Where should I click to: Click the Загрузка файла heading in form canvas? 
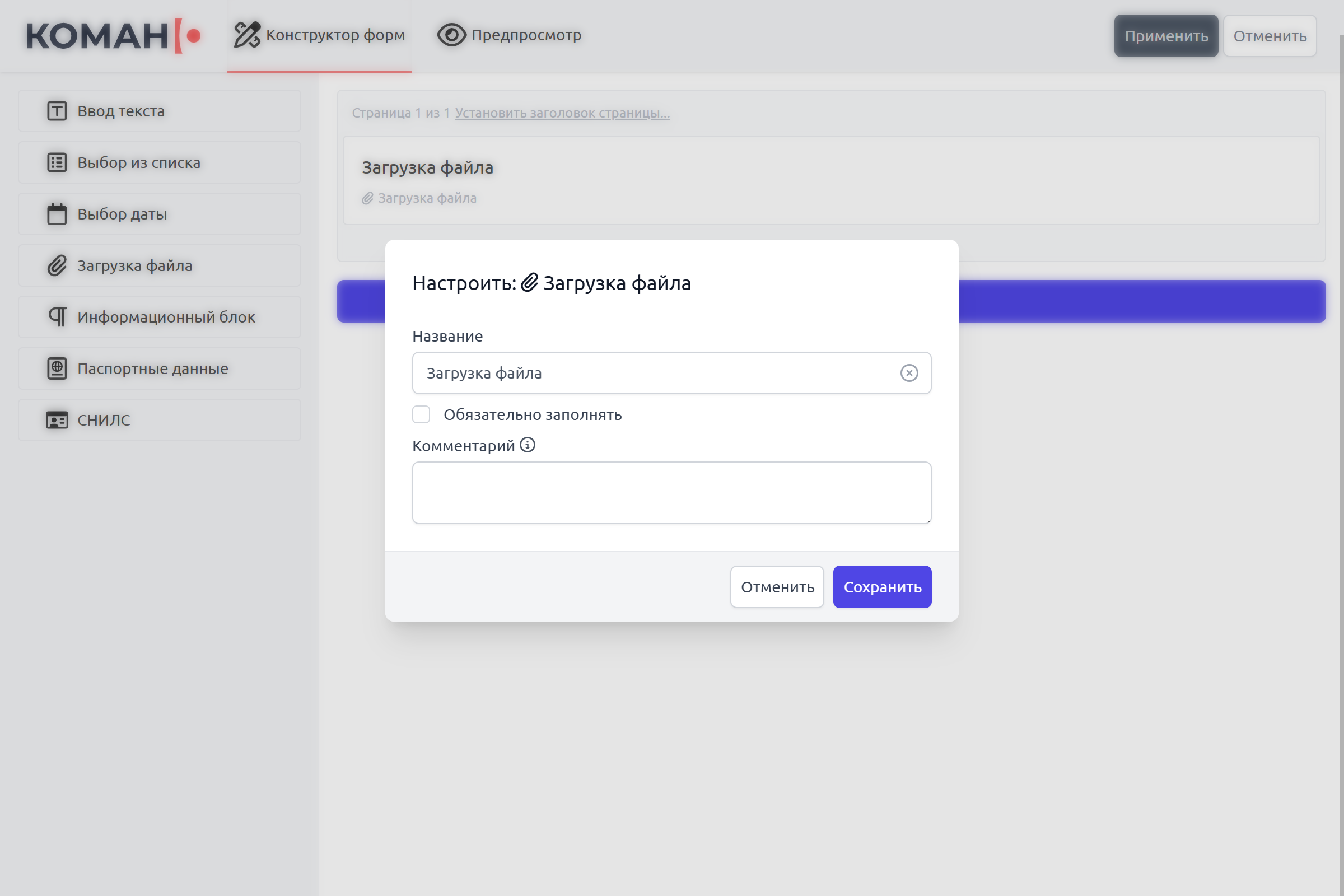[427, 167]
